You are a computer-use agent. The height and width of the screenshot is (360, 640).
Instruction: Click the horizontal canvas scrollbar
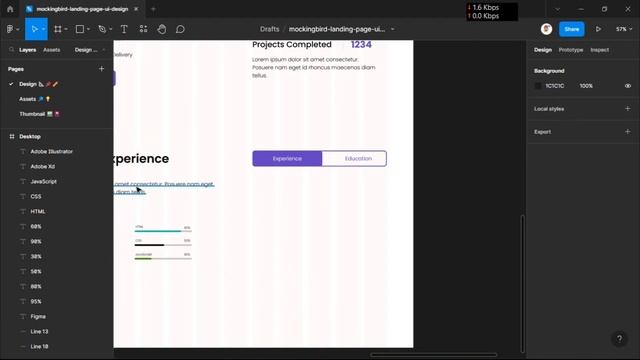tap(434, 355)
